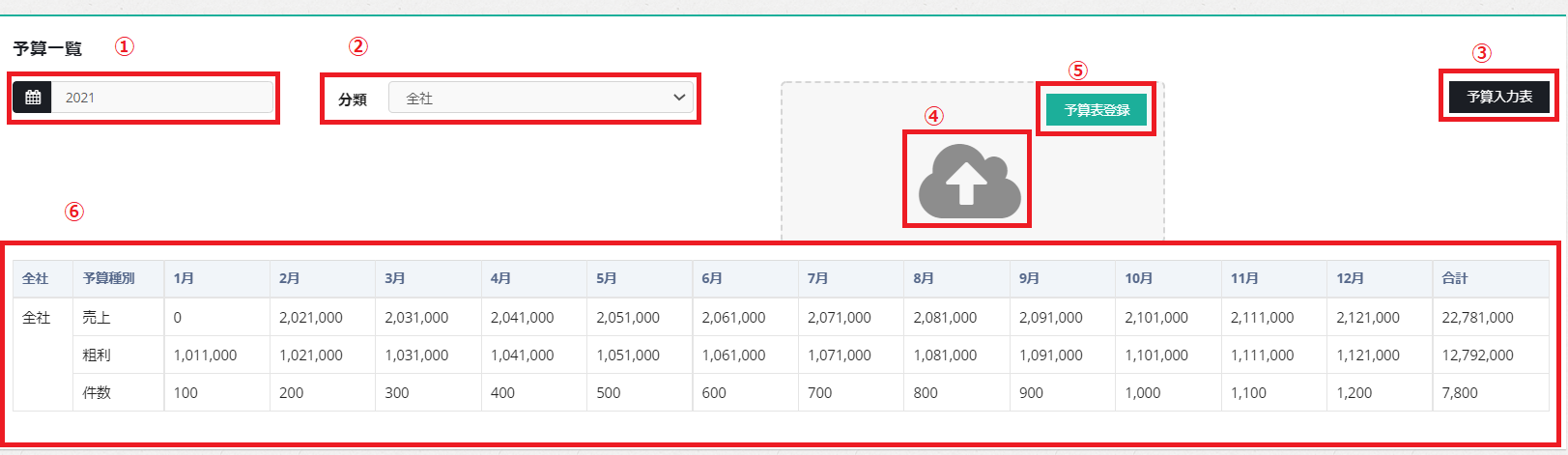
Task: Click the 全社 cell in first table row
Action: pyautogui.click(x=37, y=317)
